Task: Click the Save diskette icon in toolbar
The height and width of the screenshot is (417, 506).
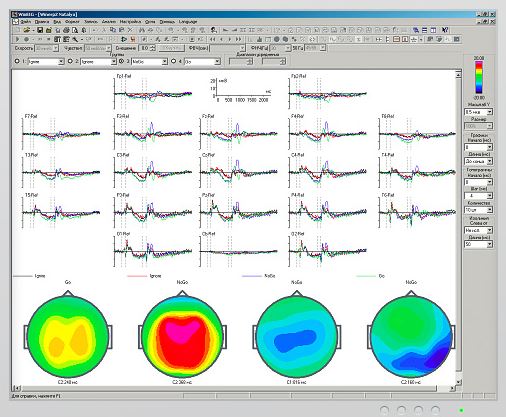Action: click(40, 30)
